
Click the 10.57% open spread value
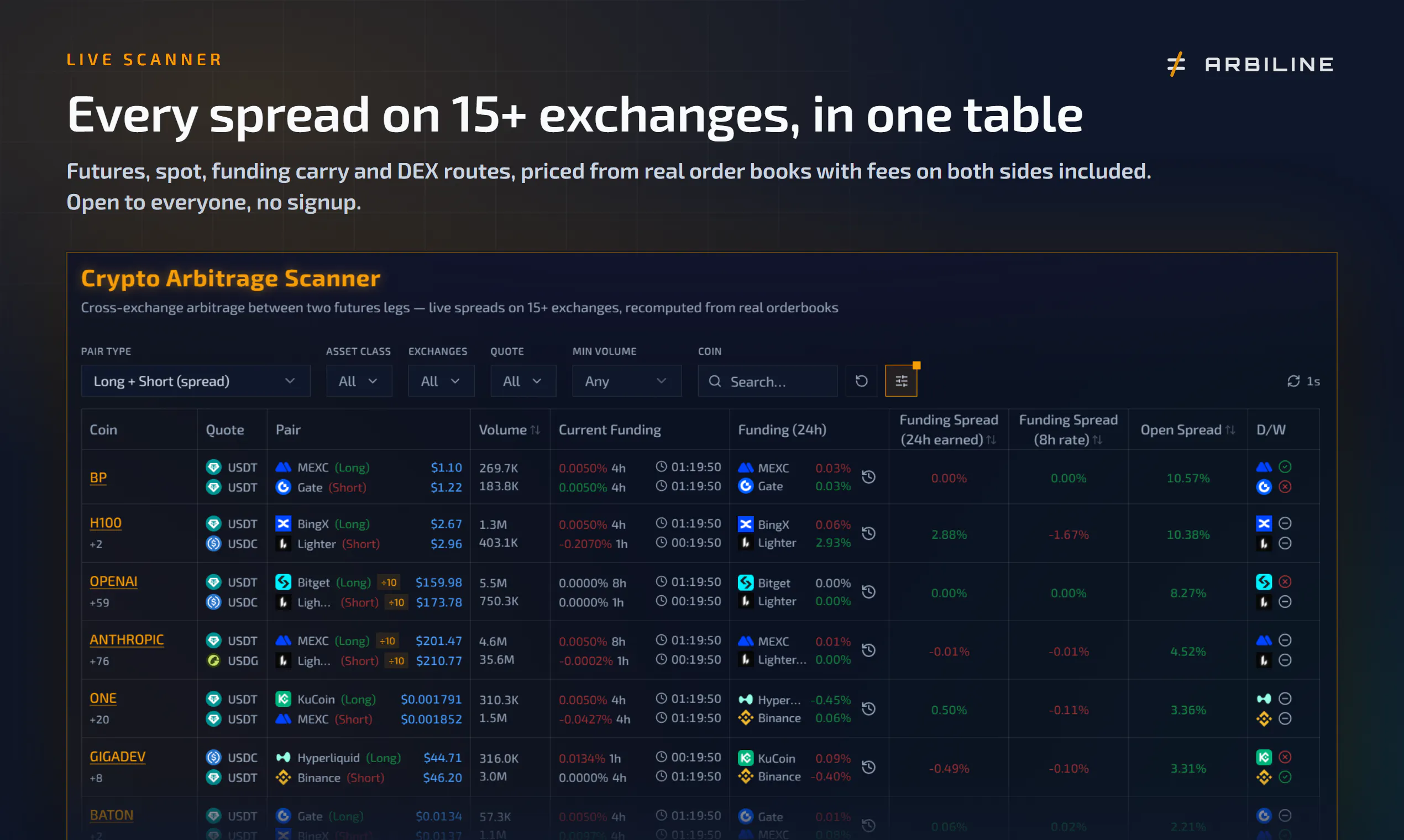1188,477
